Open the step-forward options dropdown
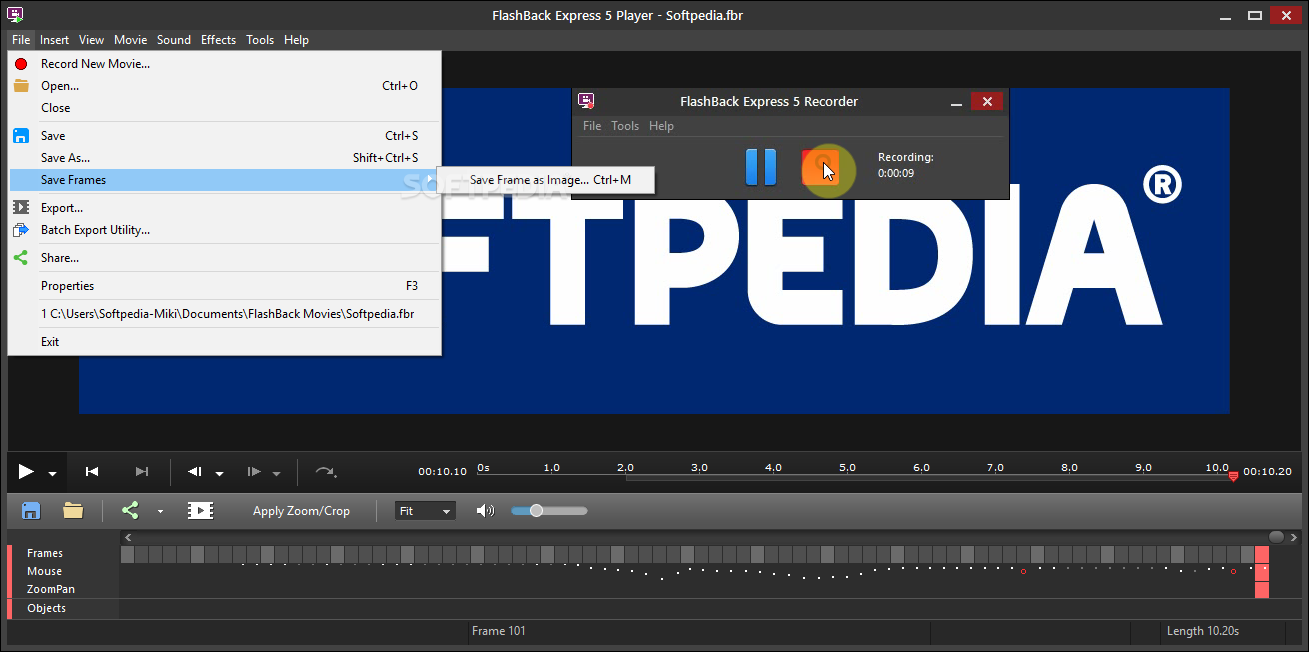 (x=277, y=474)
